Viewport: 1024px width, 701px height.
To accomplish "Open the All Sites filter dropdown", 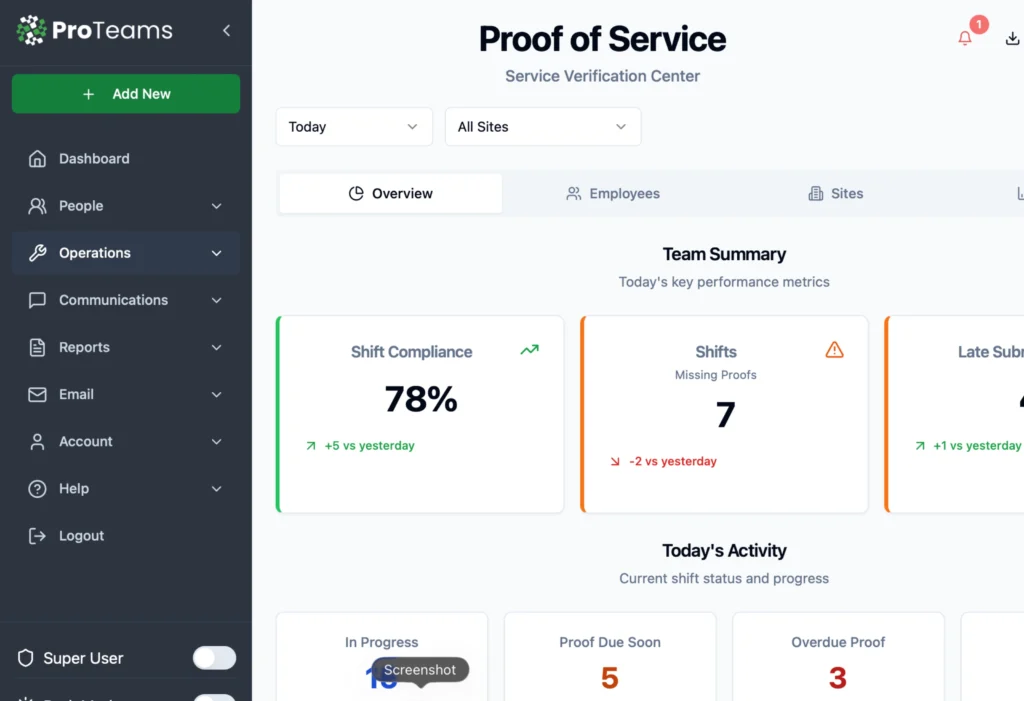I will click(542, 126).
